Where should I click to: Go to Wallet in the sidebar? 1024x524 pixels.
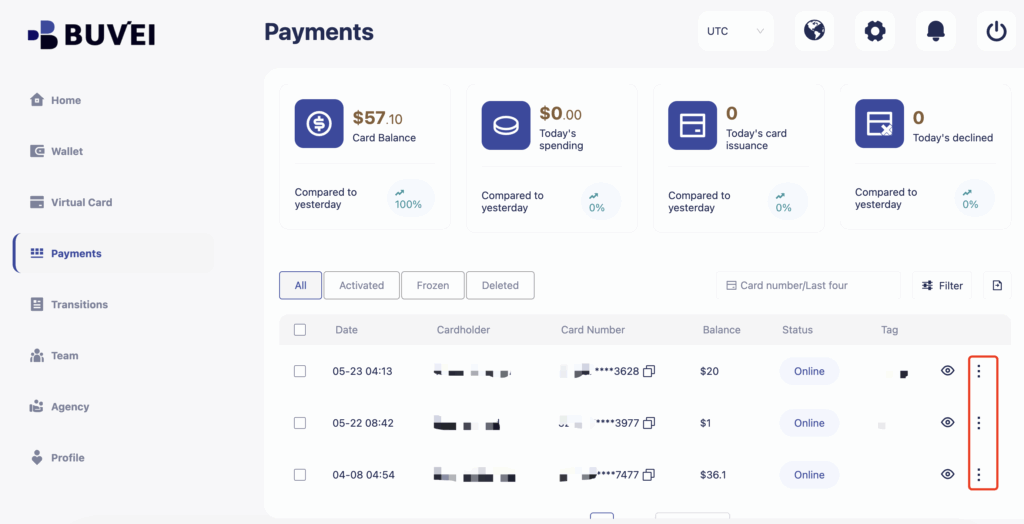point(67,151)
